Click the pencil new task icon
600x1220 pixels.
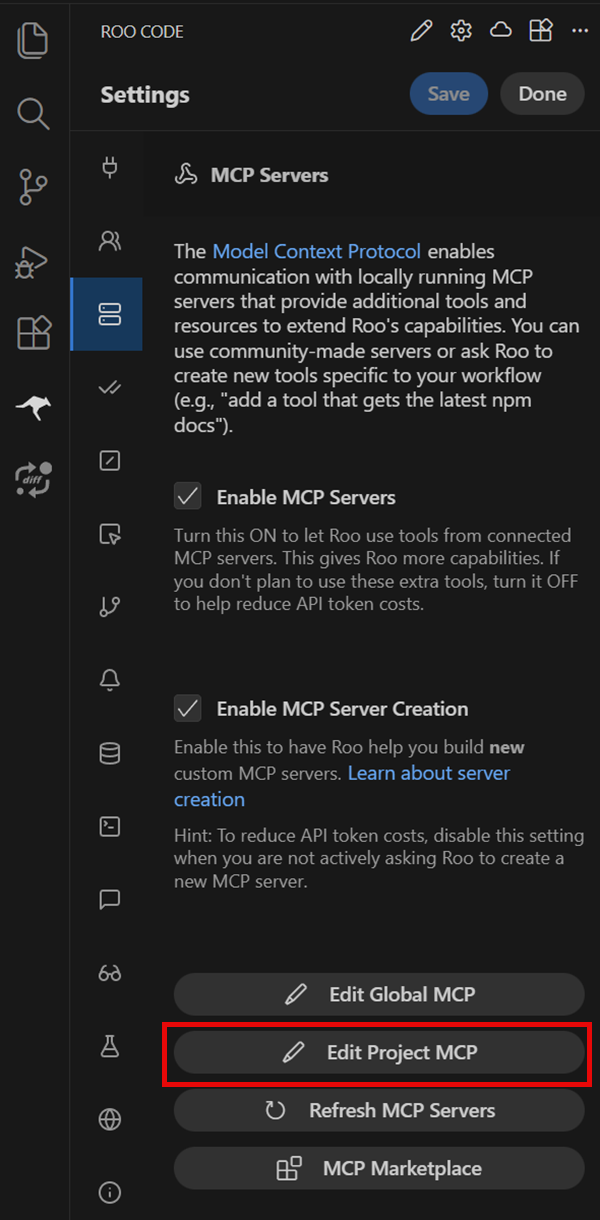pos(422,31)
